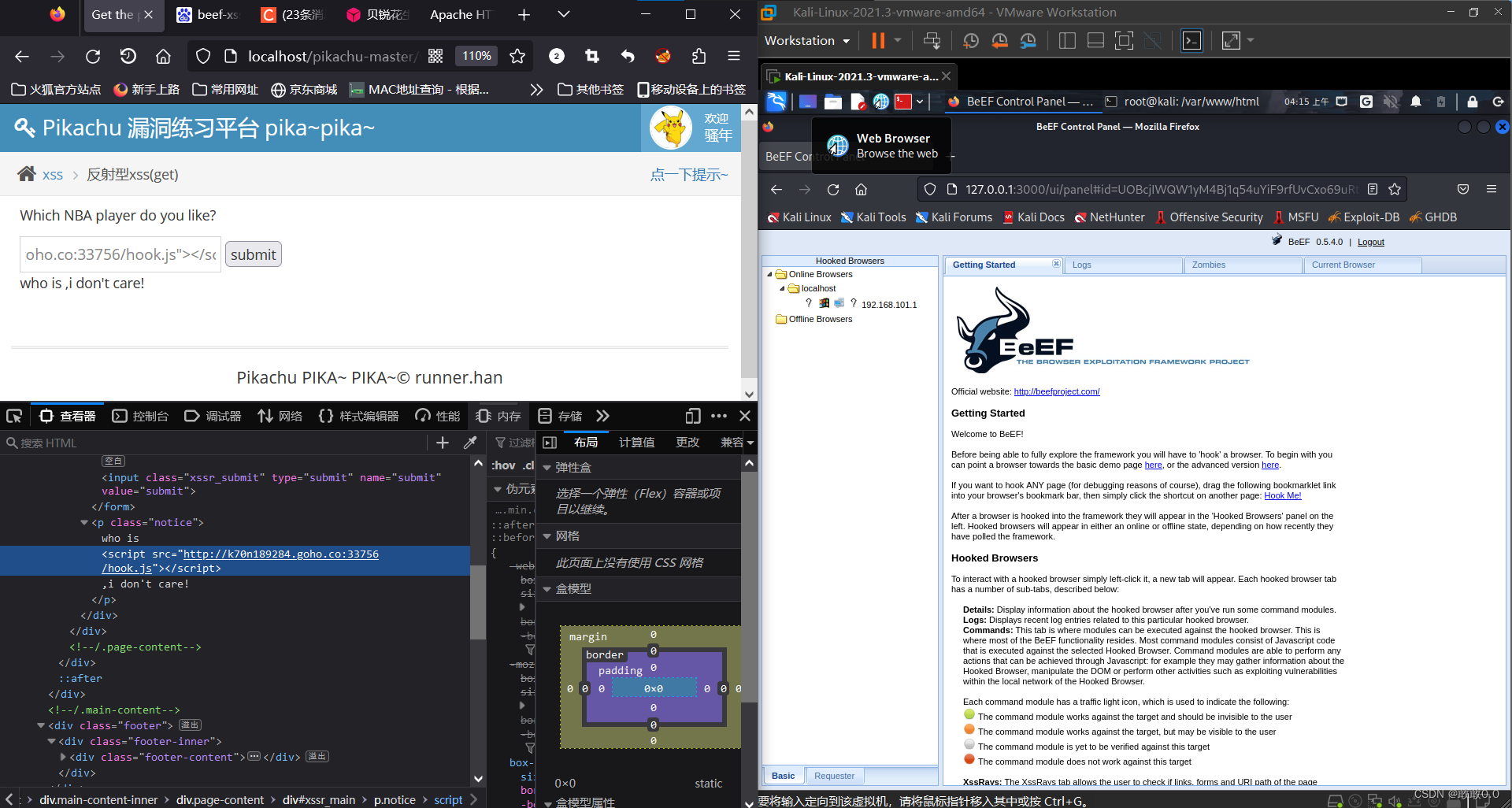Image resolution: width=1512 pixels, height=808 pixels.
Task: Select hooked browser 192.168.101.1
Action: 888,304
